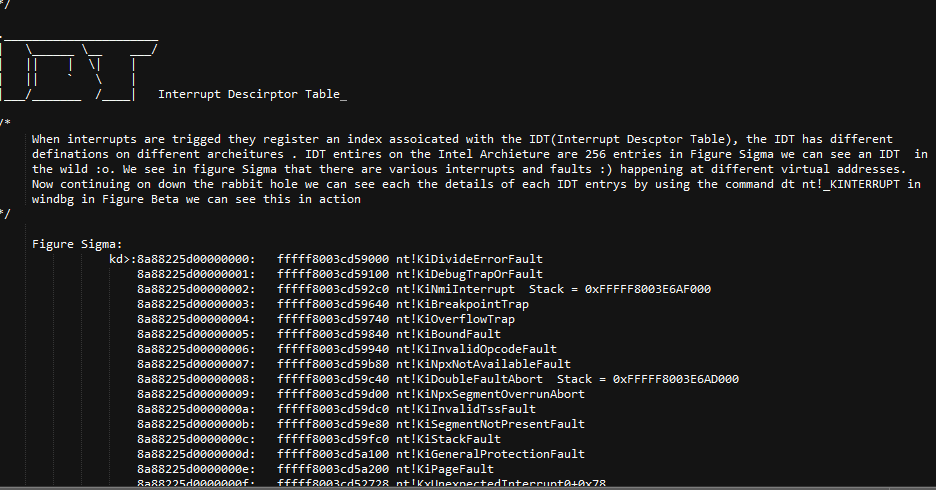
Task: Click the word 'windbg' in the comment paragraph
Action: [56, 199]
